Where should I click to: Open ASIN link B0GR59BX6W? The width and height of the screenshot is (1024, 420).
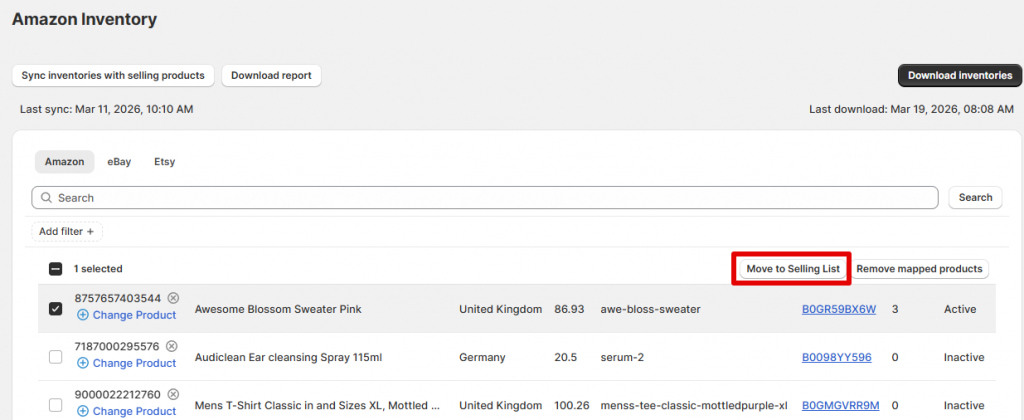838,309
